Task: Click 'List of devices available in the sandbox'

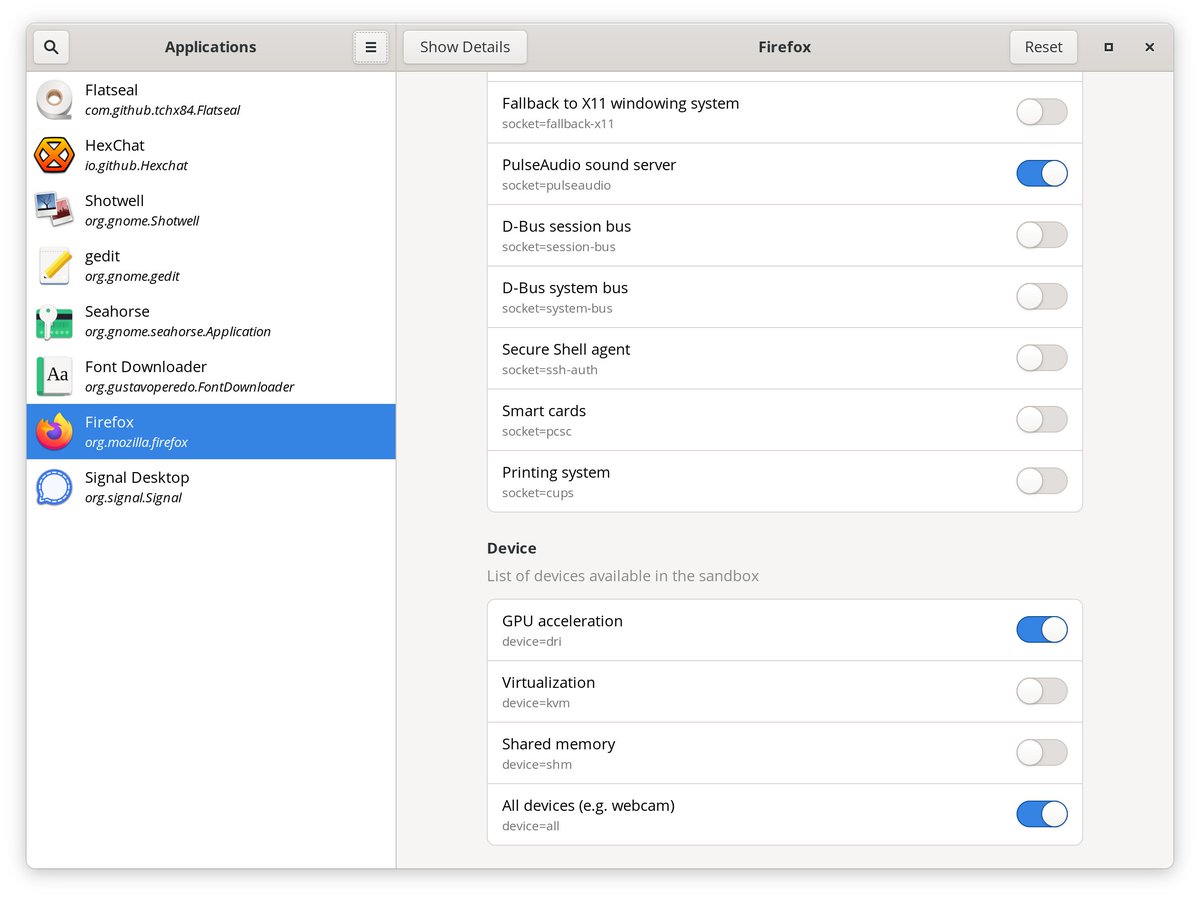Action: click(623, 576)
